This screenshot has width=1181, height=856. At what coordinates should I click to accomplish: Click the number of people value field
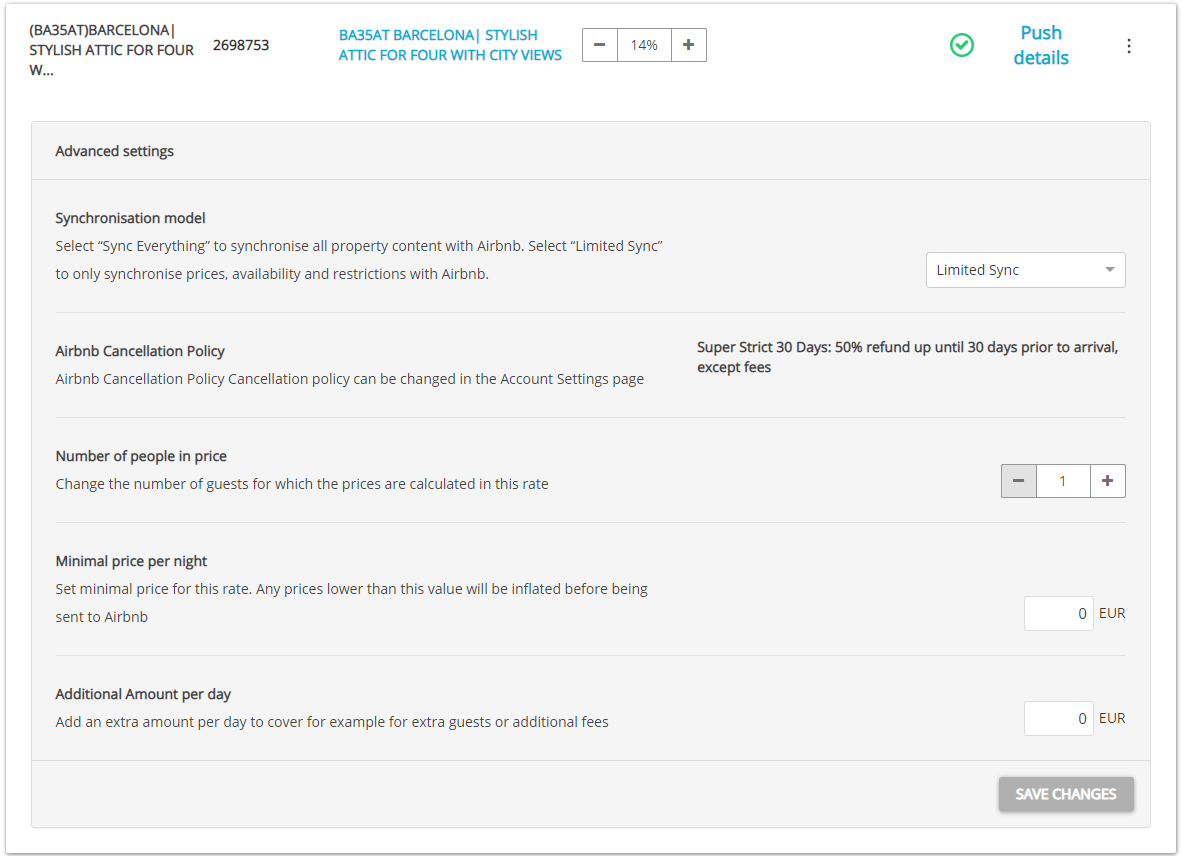(x=1063, y=481)
